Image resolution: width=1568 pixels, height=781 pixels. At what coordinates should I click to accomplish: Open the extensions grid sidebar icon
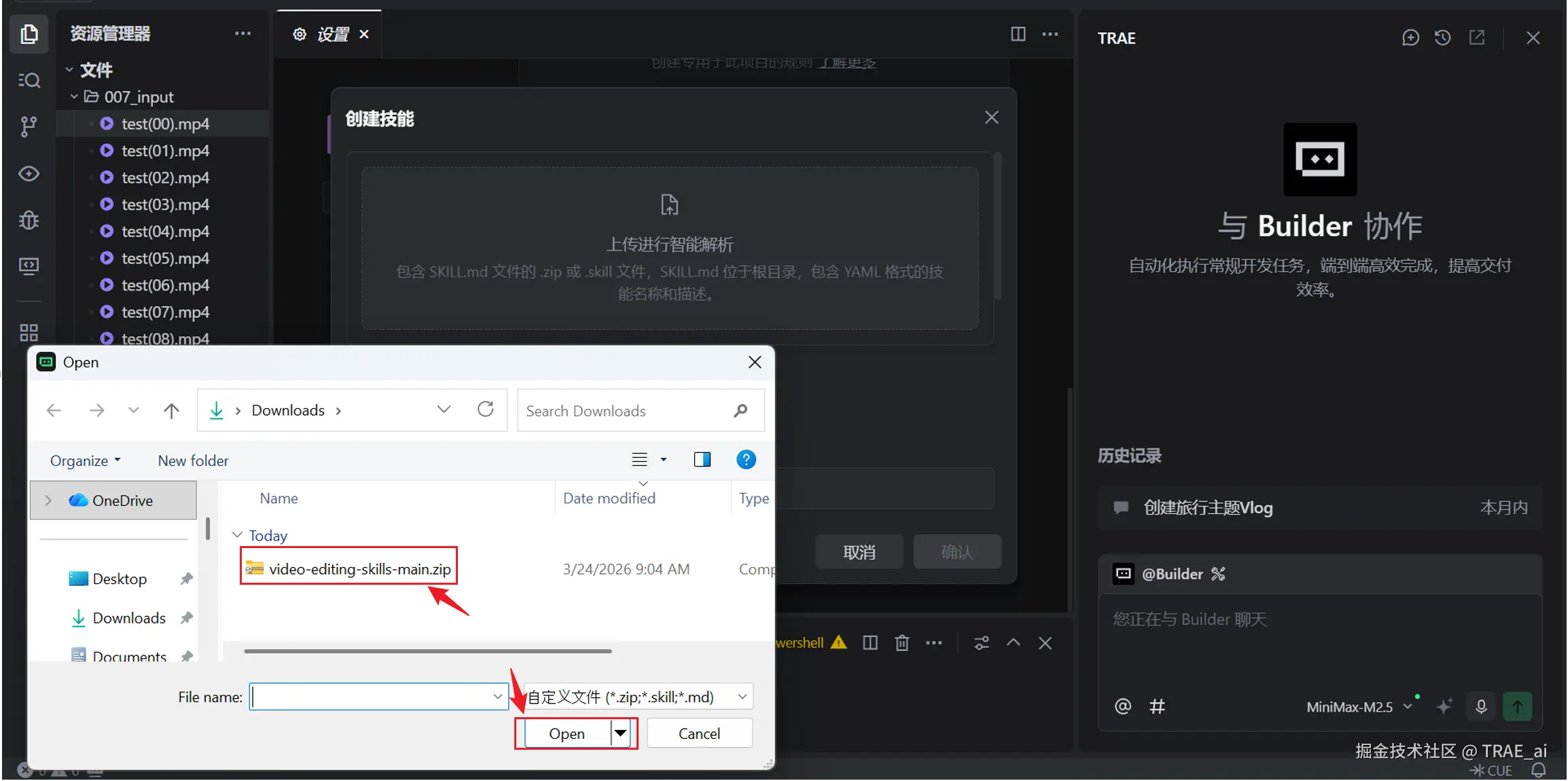tap(29, 333)
